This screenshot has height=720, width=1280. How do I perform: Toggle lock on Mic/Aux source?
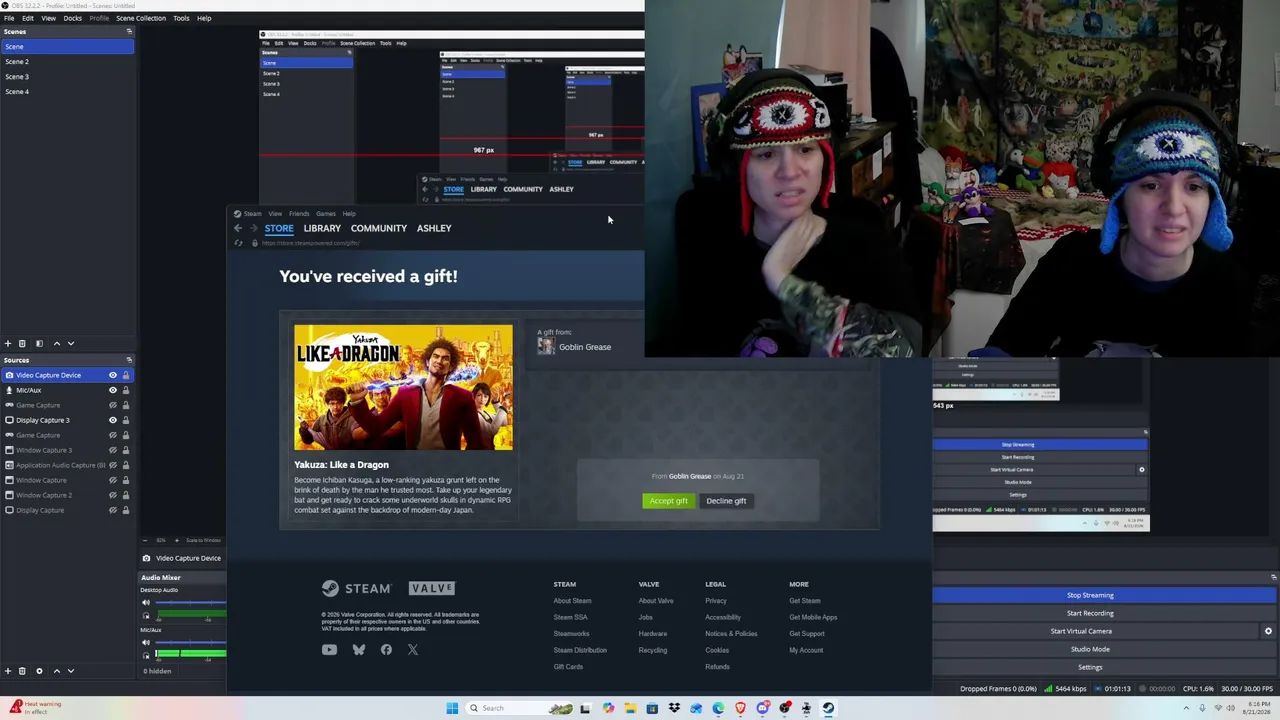(x=125, y=390)
